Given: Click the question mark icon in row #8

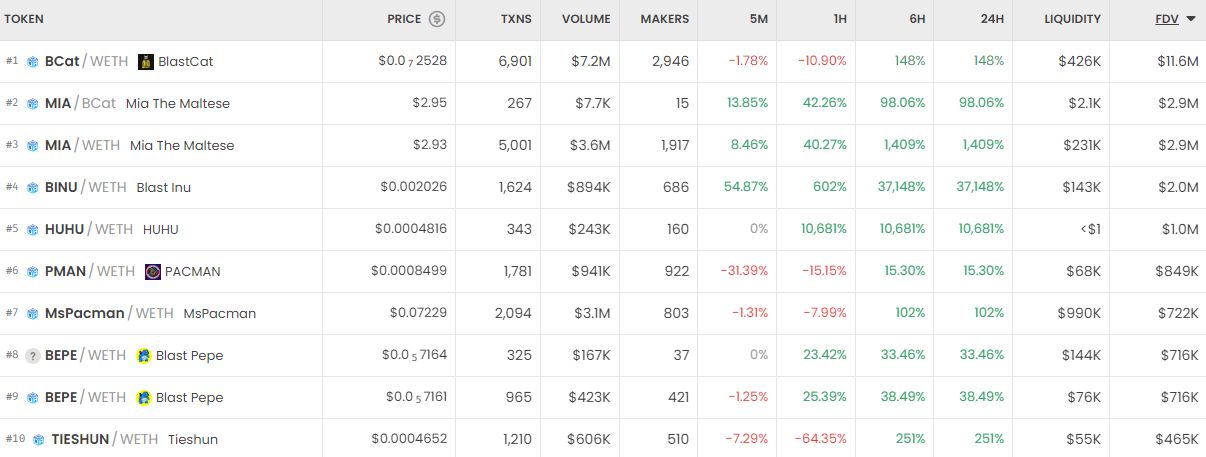Looking at the screenshot, I should (33, 355).
